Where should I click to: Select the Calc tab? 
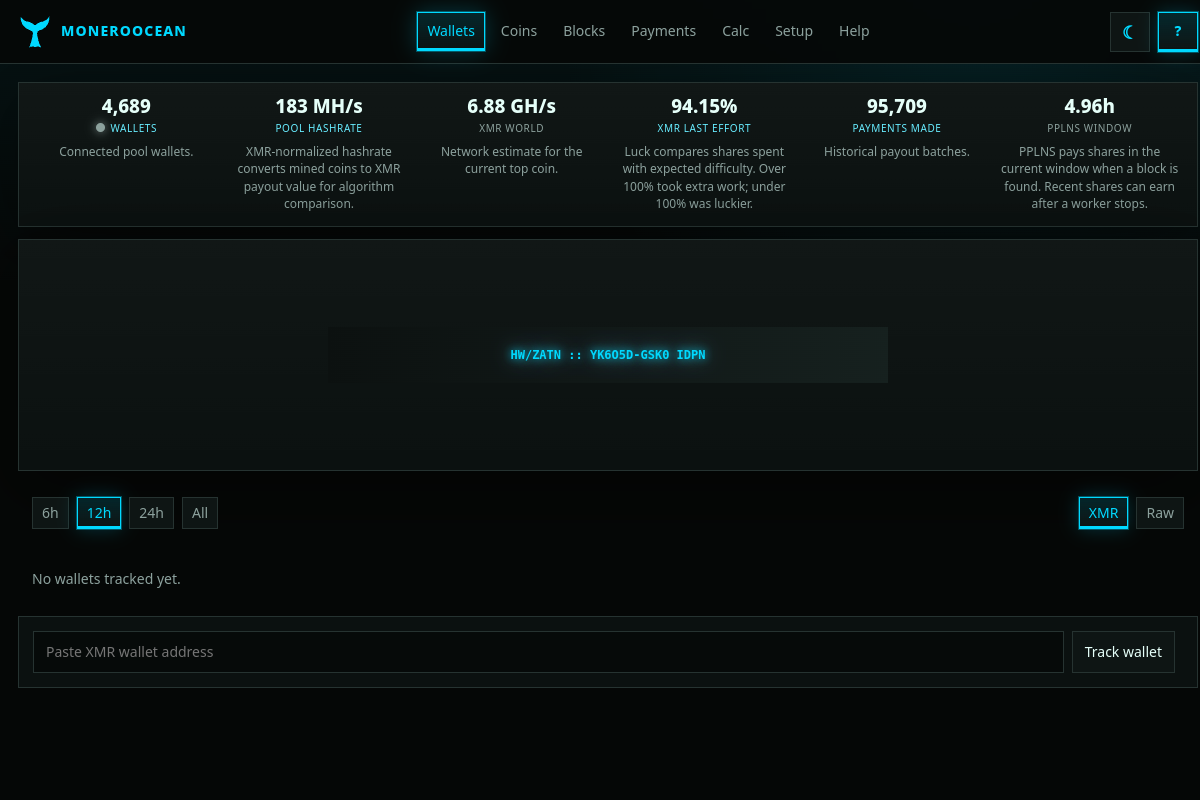736,31
